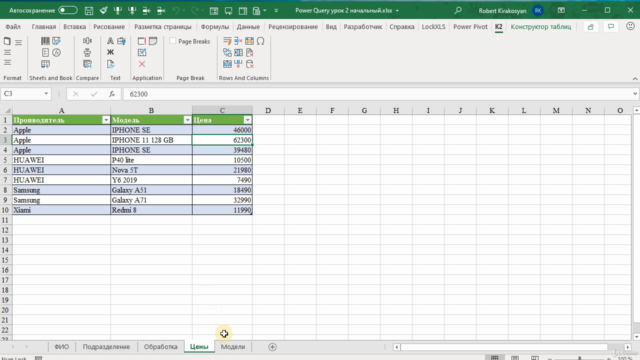Switch to the Данные tab

(248, 27)
